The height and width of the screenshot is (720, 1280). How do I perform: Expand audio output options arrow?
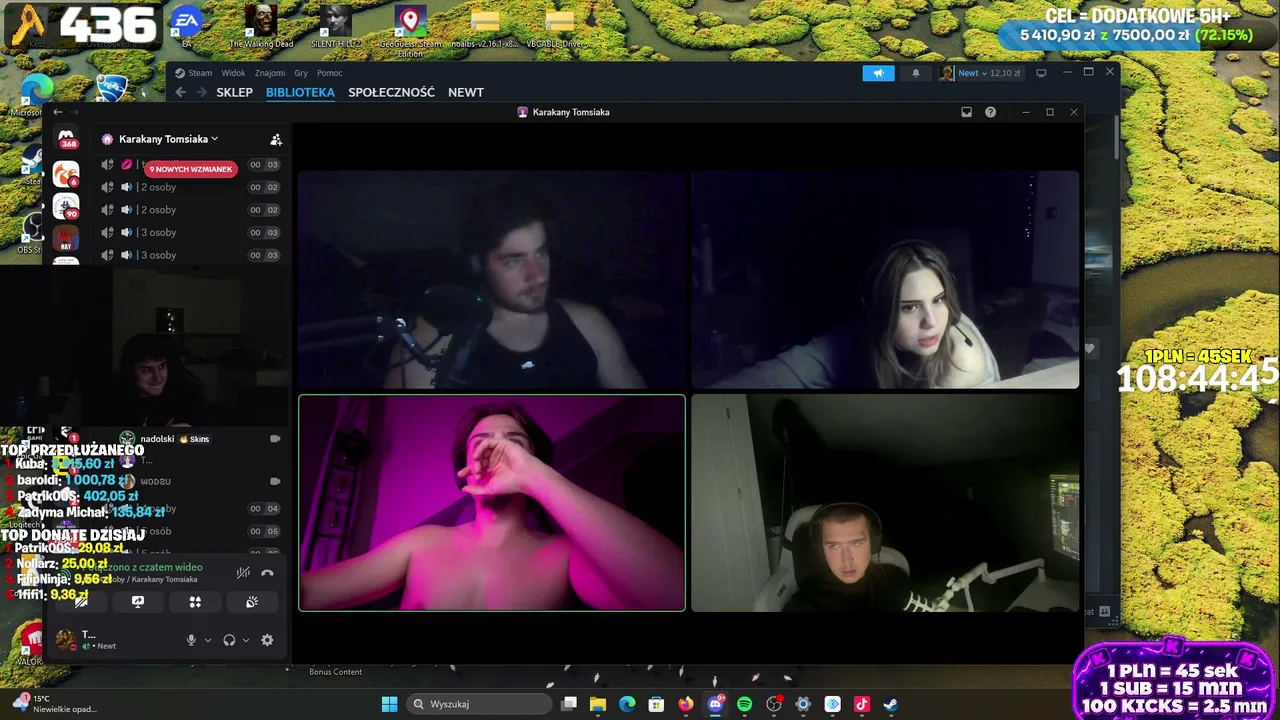[246, 640]
